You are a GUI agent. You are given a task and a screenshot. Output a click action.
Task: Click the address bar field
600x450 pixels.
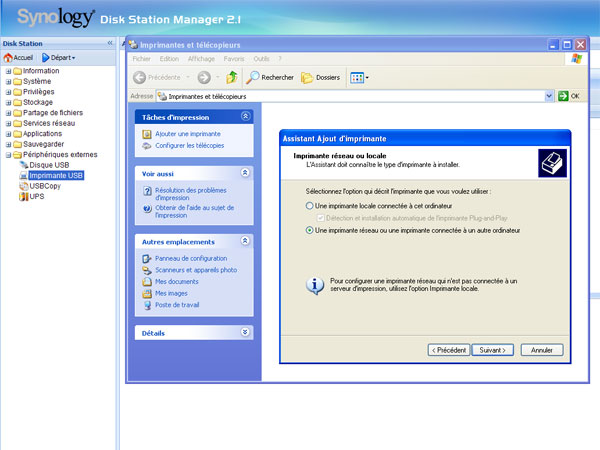click(x=350, y=96)
